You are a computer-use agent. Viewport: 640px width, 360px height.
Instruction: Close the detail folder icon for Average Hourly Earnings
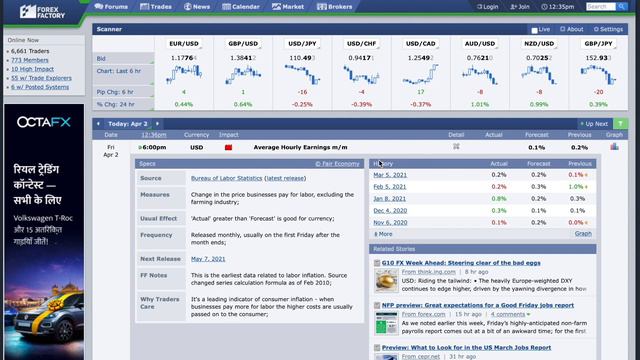(456, 147)
